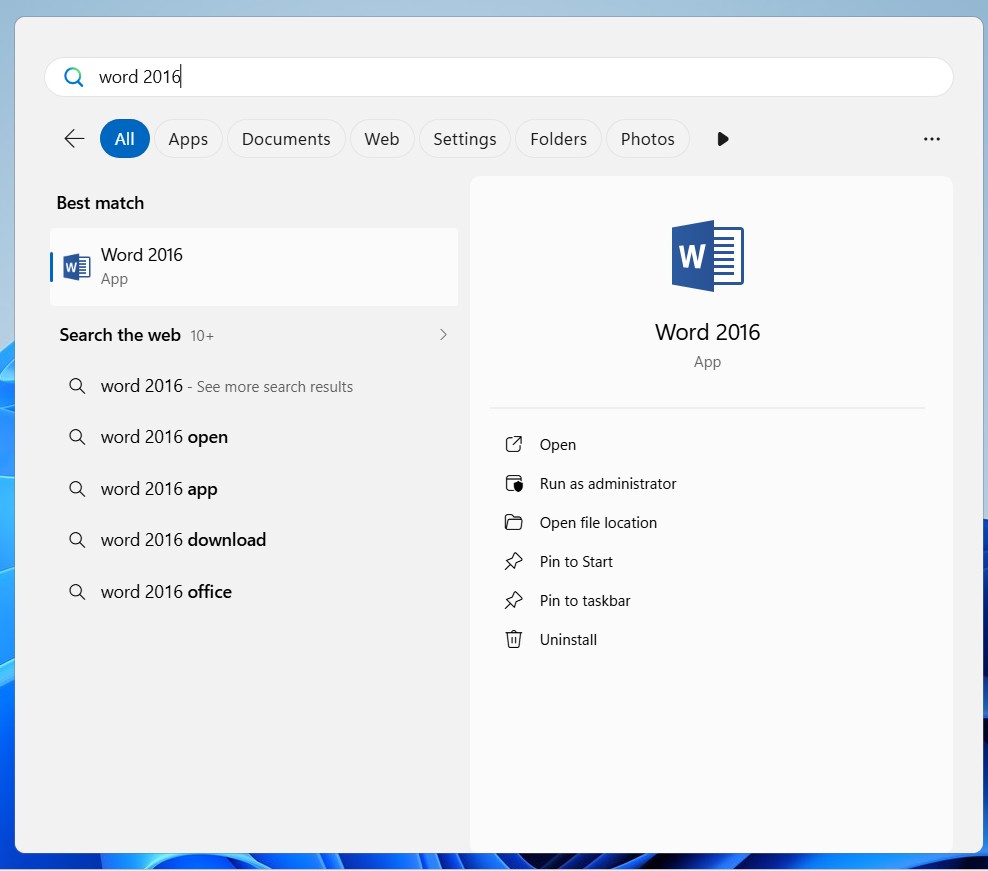Screen dimensions: 988x871
Task: Click the search magnifier icon in search box
Action: (73, 77)
